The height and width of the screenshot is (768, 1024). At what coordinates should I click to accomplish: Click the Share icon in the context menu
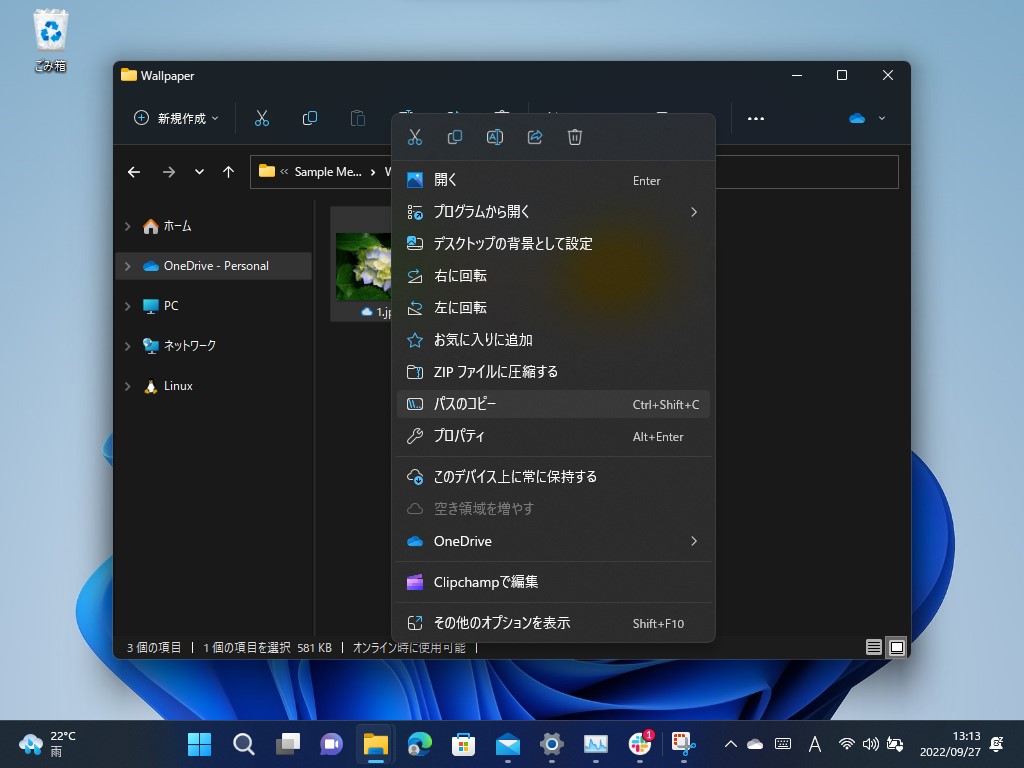click(x=535, y=137)
